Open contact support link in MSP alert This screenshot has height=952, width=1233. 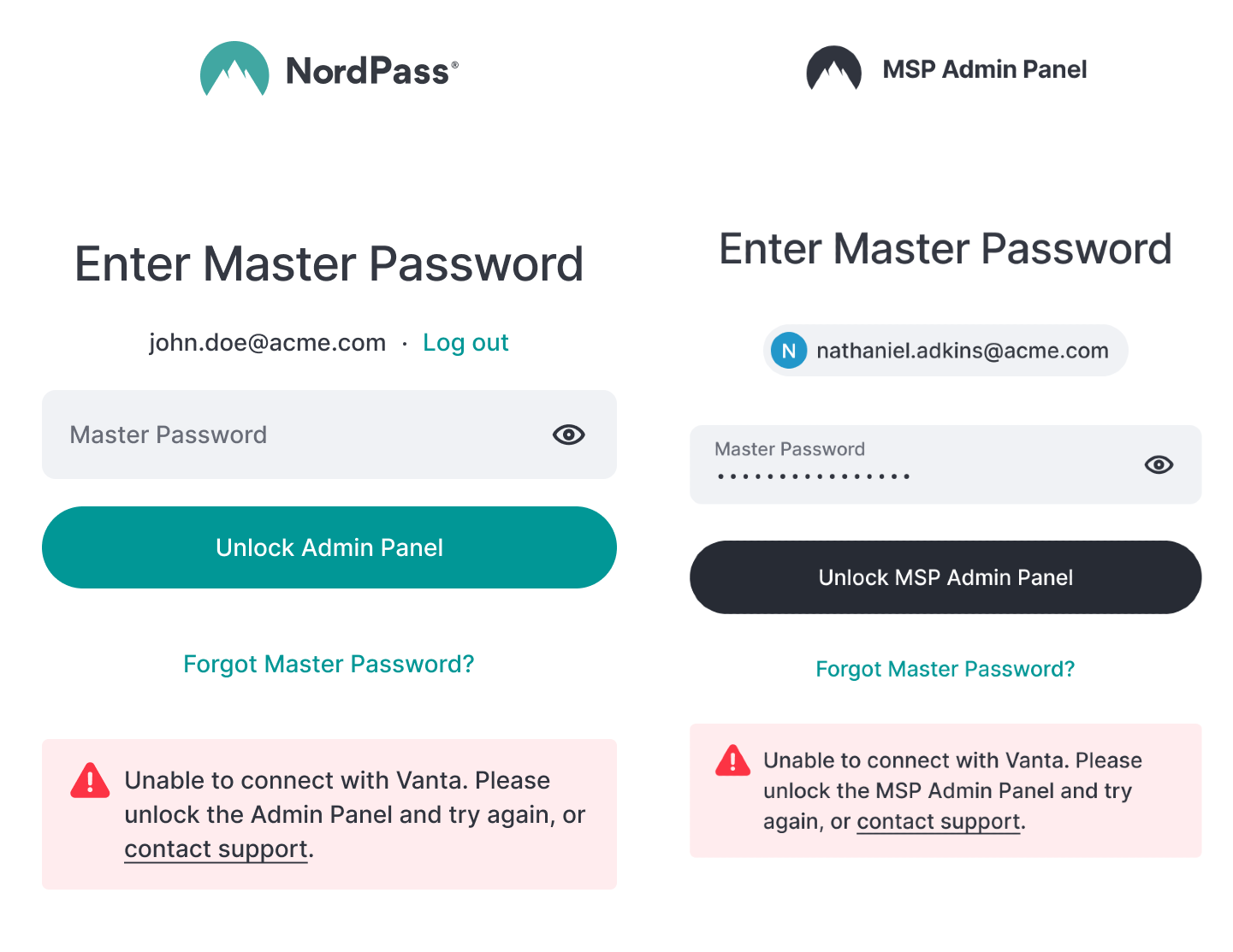[x=939, y=822]
